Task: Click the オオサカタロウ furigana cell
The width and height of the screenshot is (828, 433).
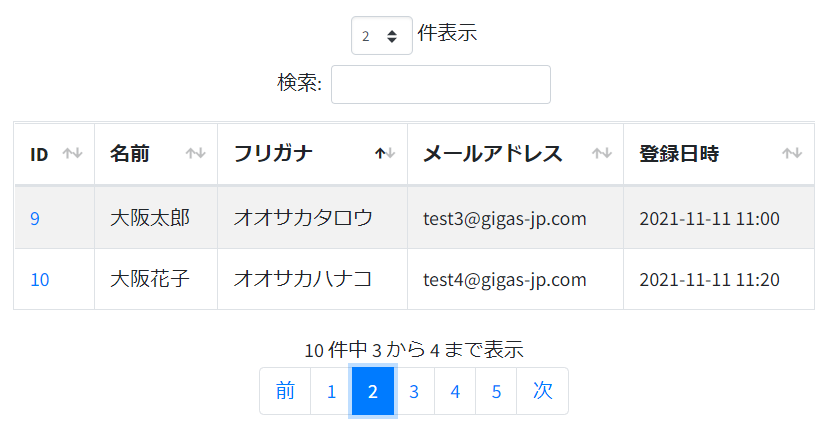Action: (313, 218)
